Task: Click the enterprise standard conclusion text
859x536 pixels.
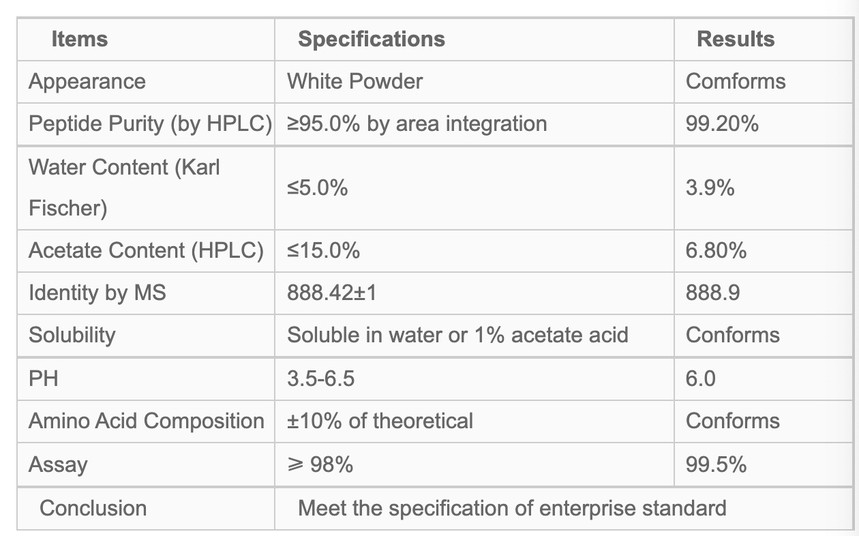Action: point(512,508)
